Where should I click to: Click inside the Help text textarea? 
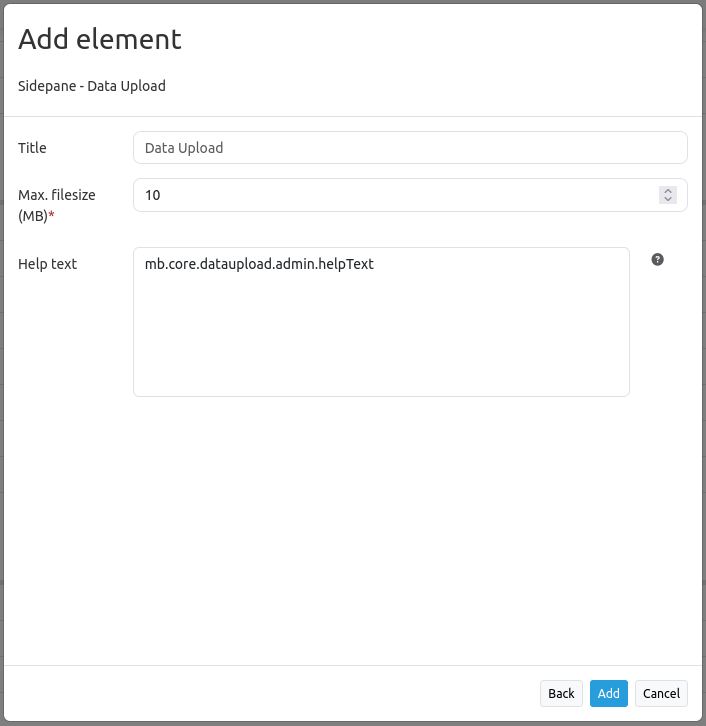tap(380, 320)
